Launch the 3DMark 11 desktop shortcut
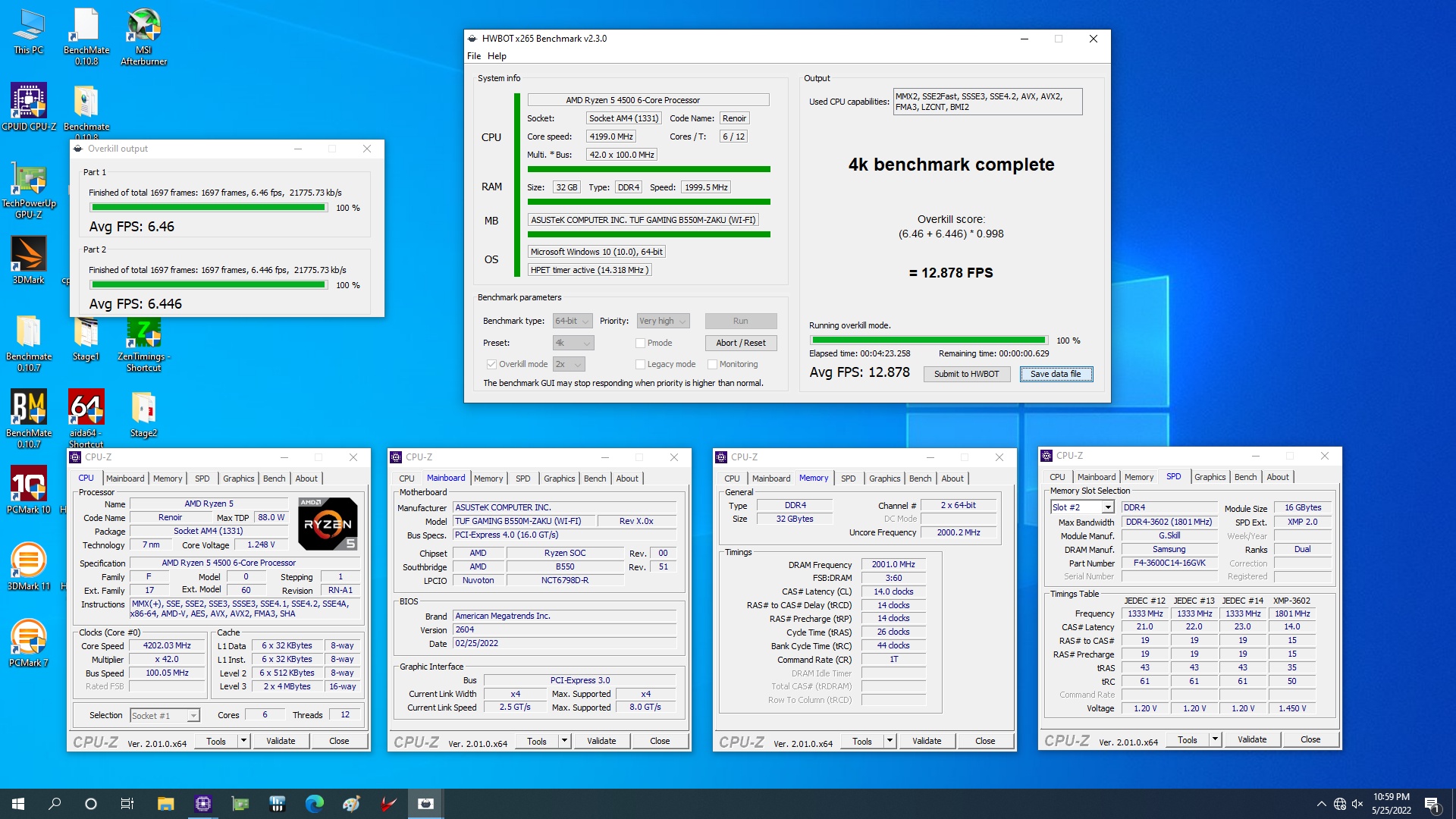 coord(29,566)
